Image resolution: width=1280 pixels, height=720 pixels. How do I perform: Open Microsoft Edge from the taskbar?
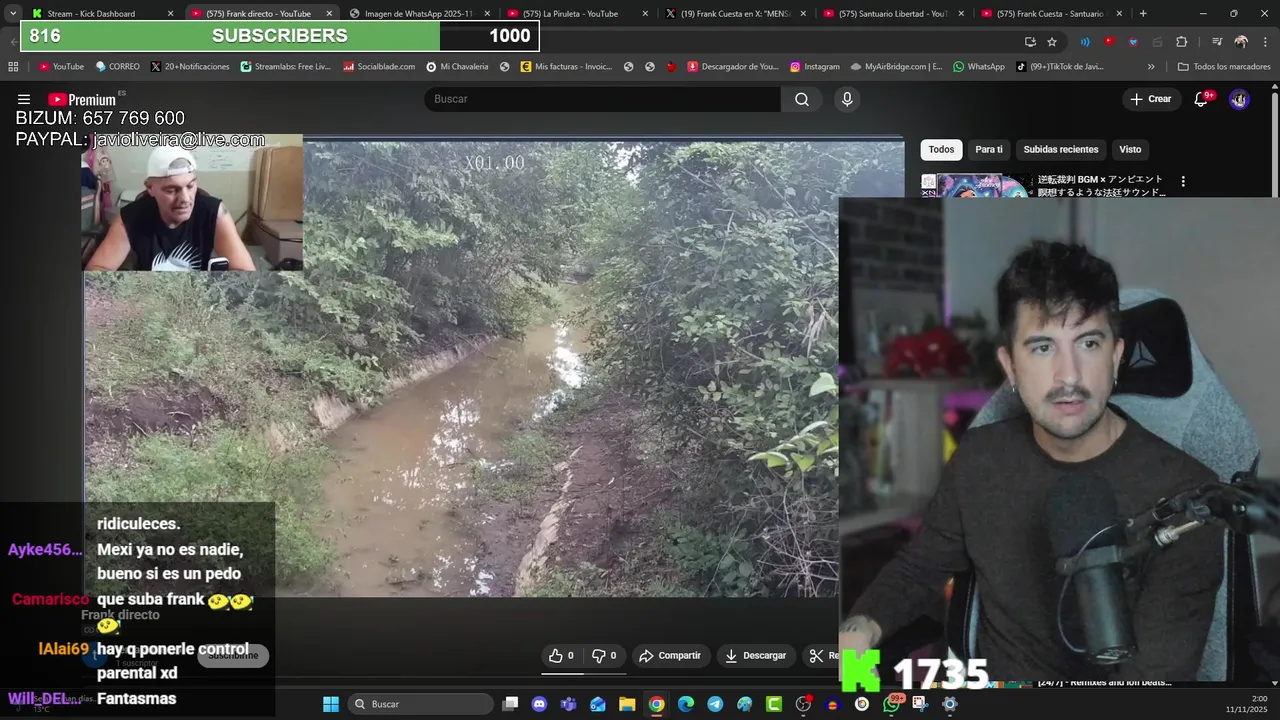coord(686,704)
